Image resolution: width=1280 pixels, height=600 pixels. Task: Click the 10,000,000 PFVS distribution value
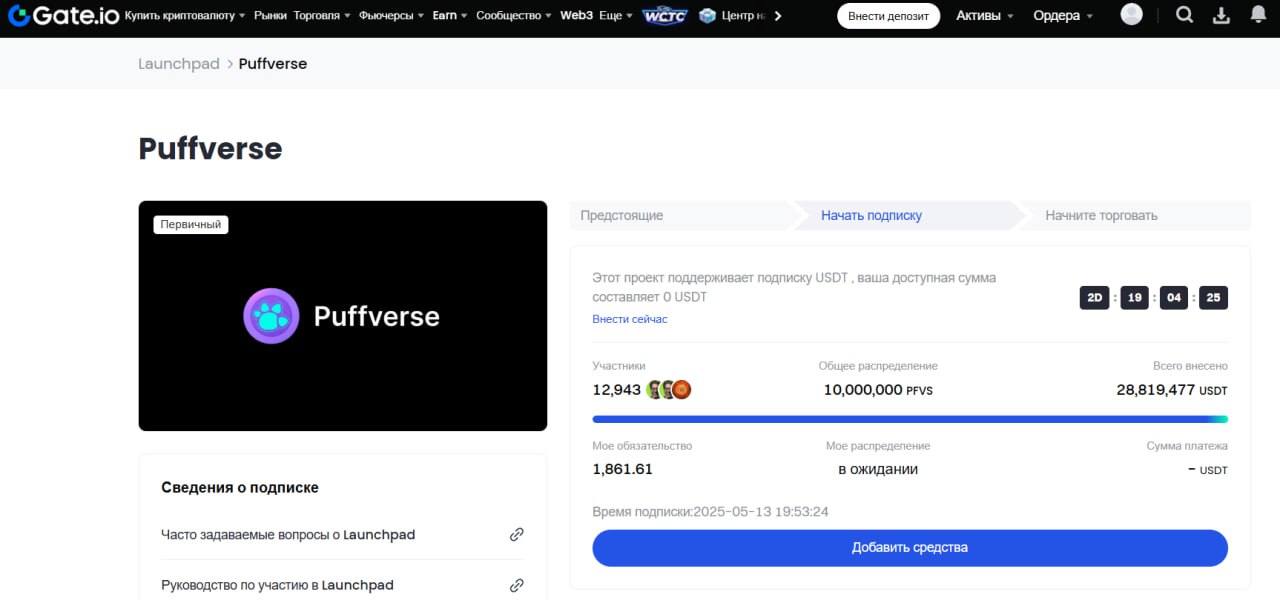[x=878, y=390]
